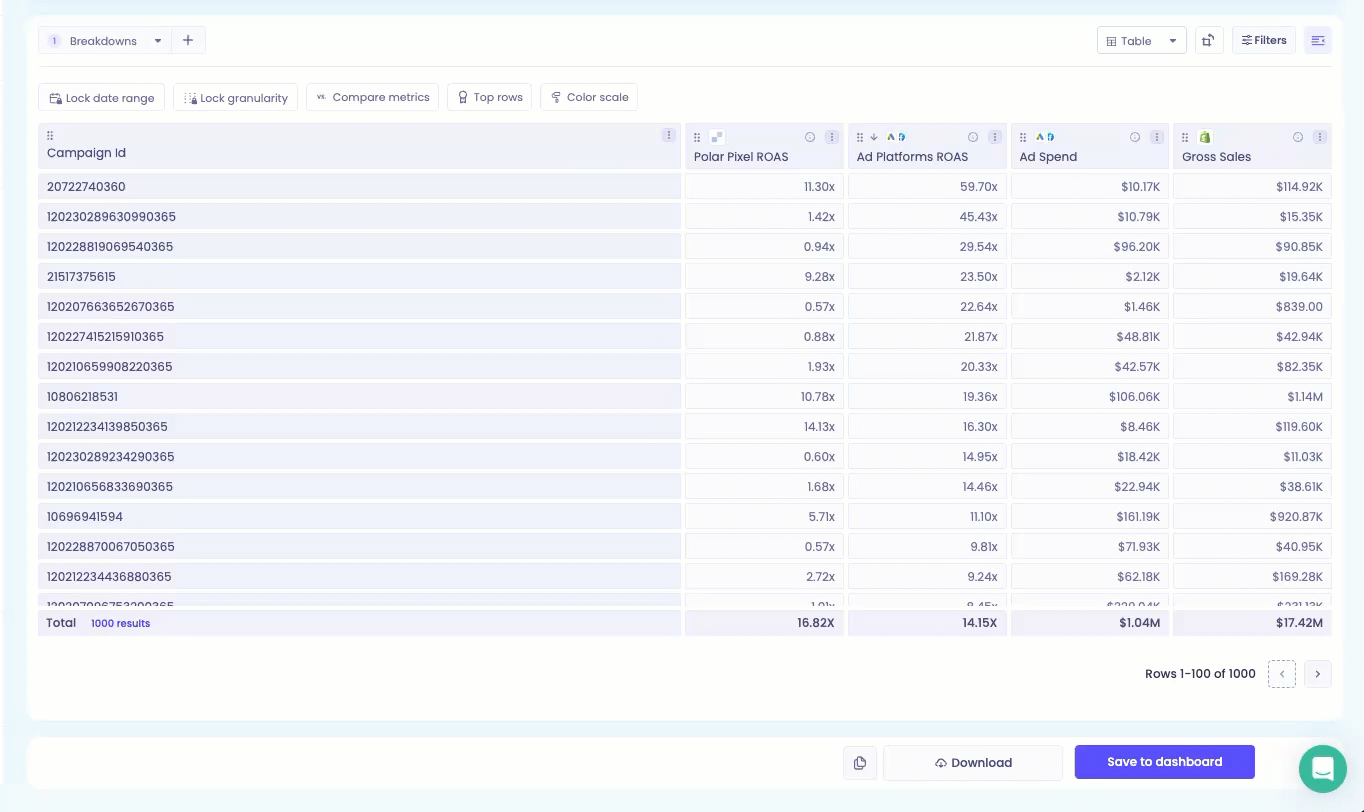Click the Campaign Id column drag handle
The width and height of the screenshot is (1364, 812).
tap(50, 136)
